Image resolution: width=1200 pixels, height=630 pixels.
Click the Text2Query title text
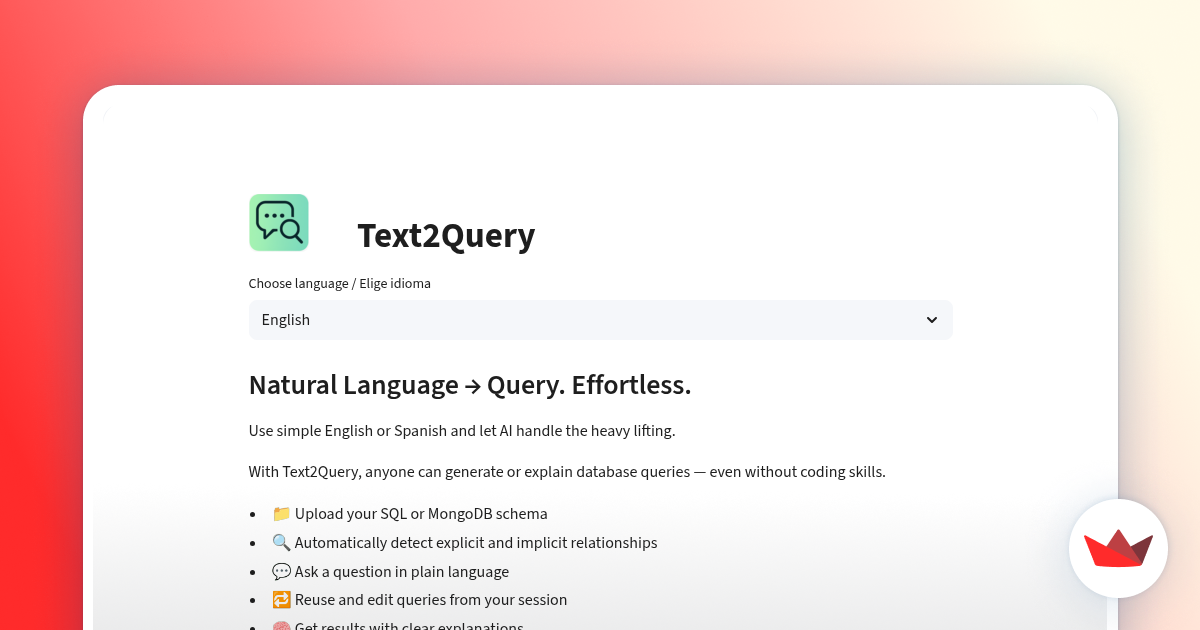(446, 236)
